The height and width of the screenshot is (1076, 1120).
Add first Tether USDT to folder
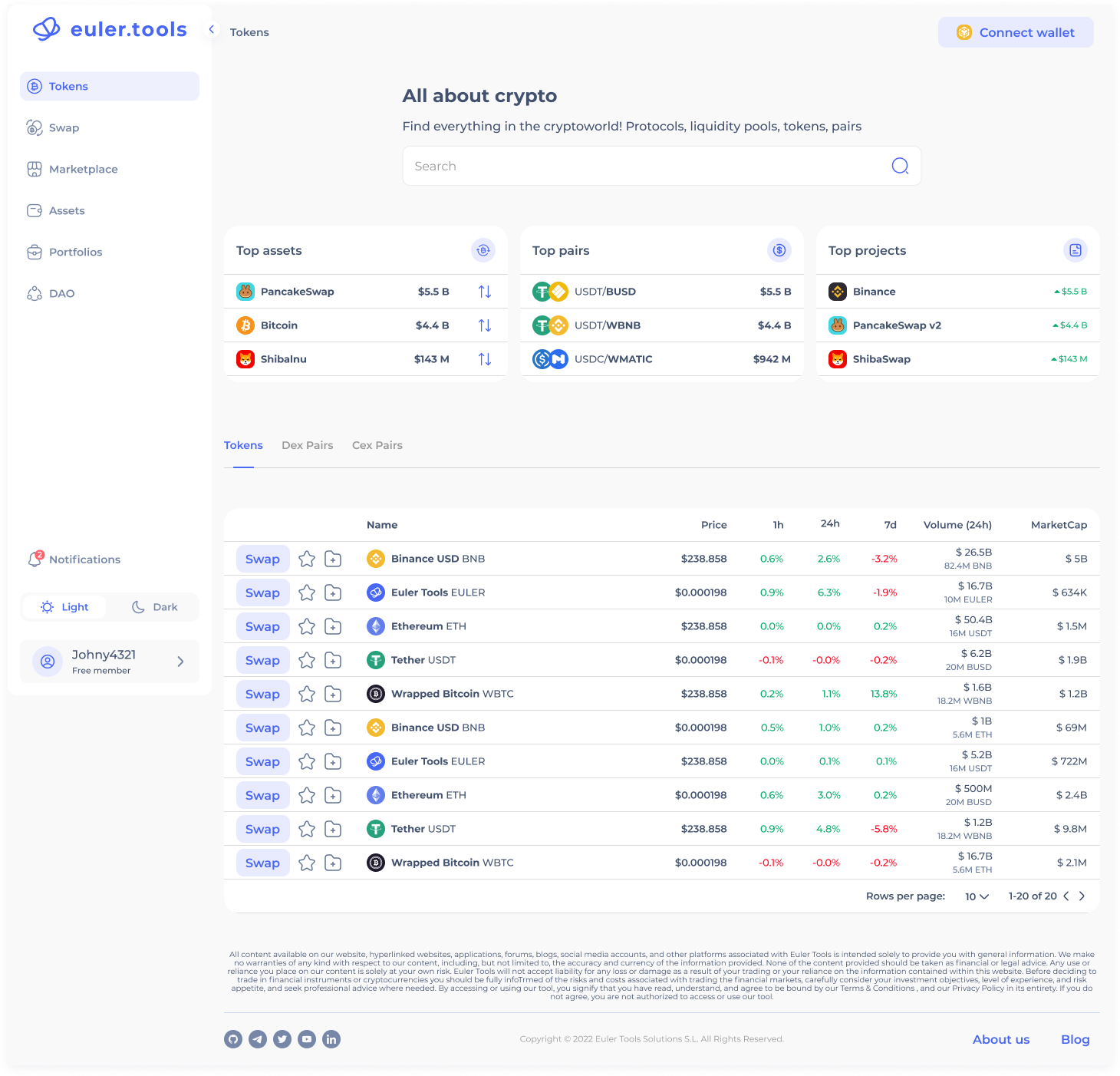[333, 660]
